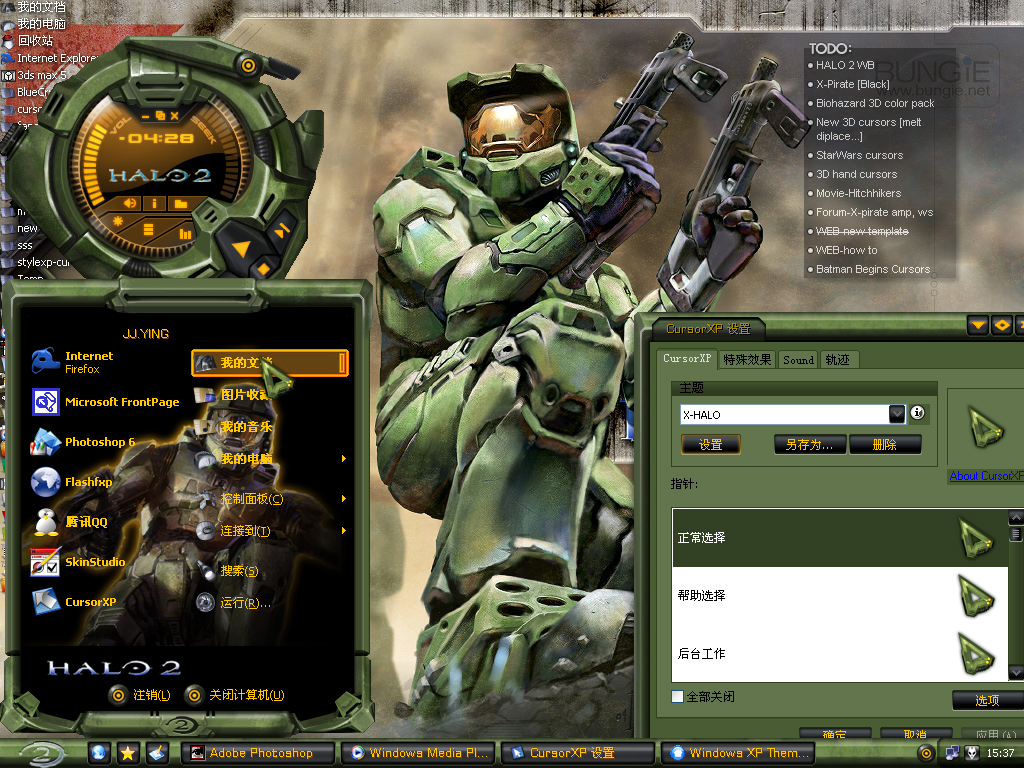The image size is (1024, 768).
Task: Expand the 控制面板 submenu arrow
Action: coord(344,498)
